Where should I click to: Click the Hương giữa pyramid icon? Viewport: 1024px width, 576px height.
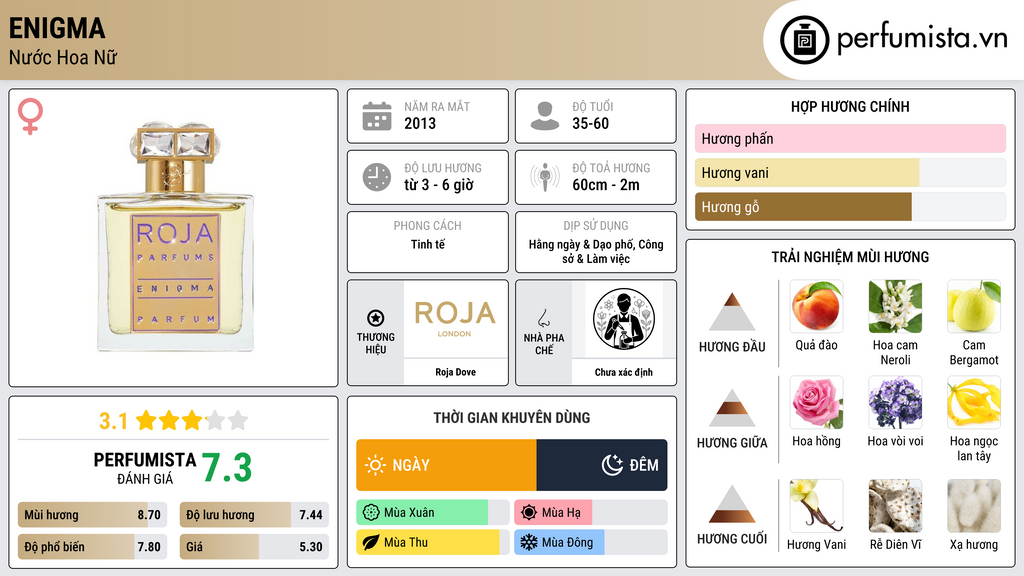732,408
